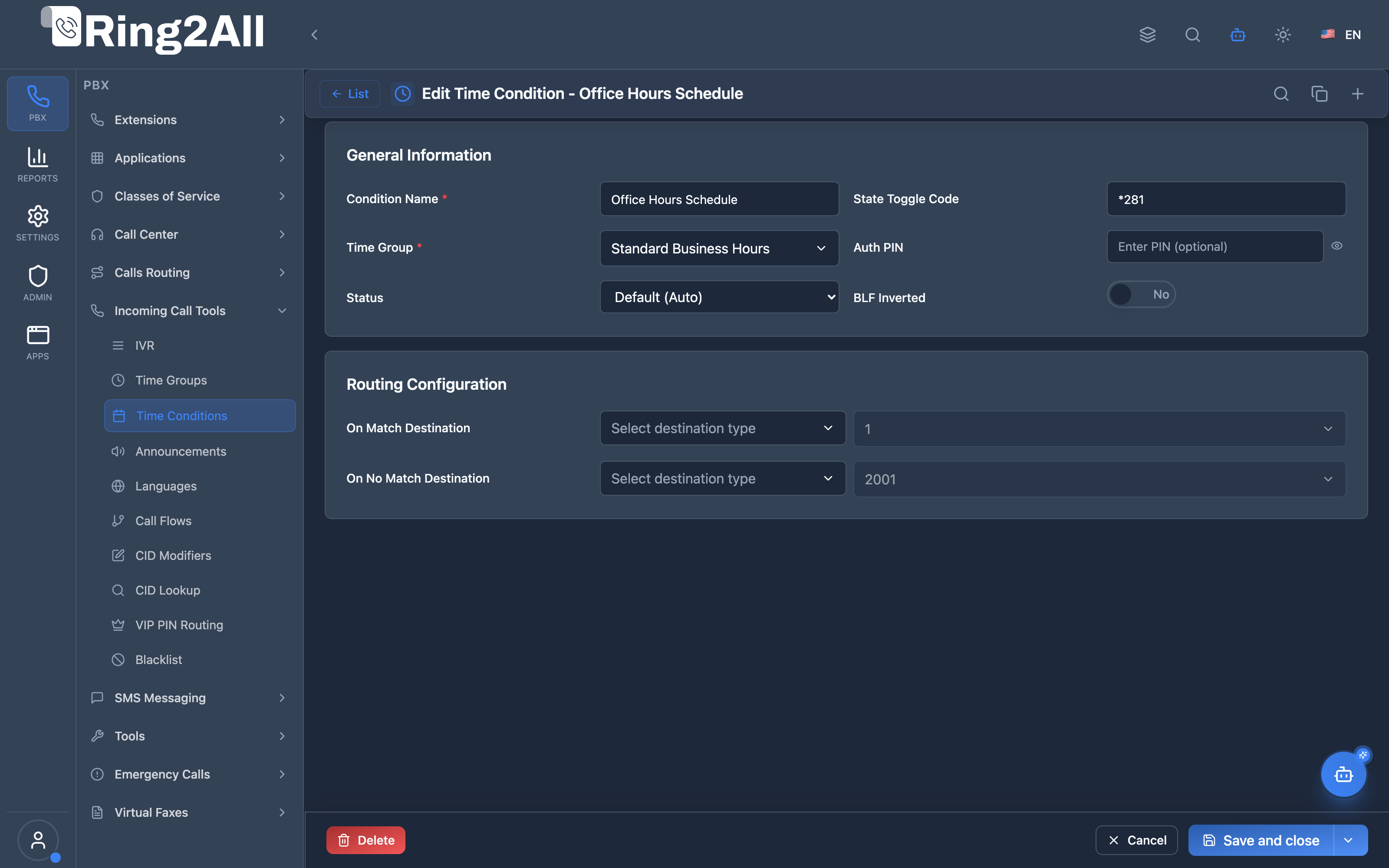Open On No Match value dropdown showing 2001
Image resolution: width=1389 pixels, height=868 pixels.
point(1099,479)
